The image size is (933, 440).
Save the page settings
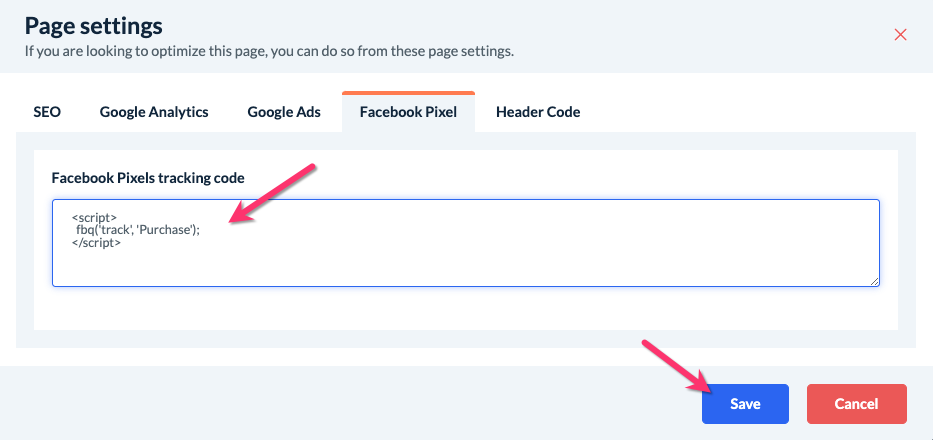point(745,404)
